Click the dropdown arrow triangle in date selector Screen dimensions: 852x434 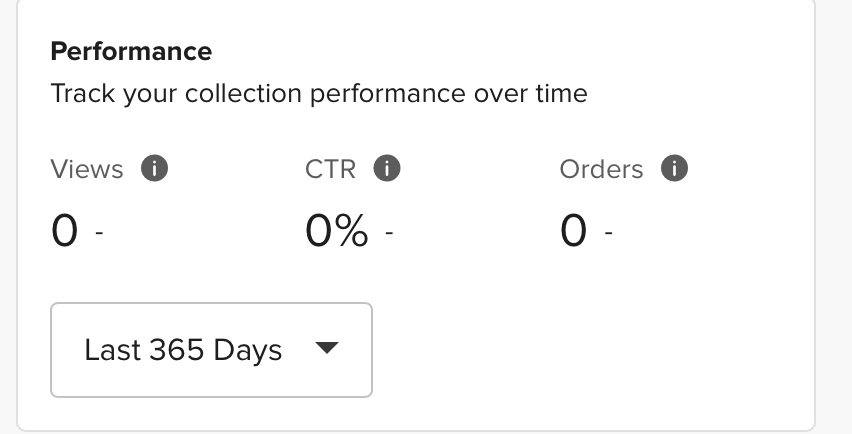point(327,348)
